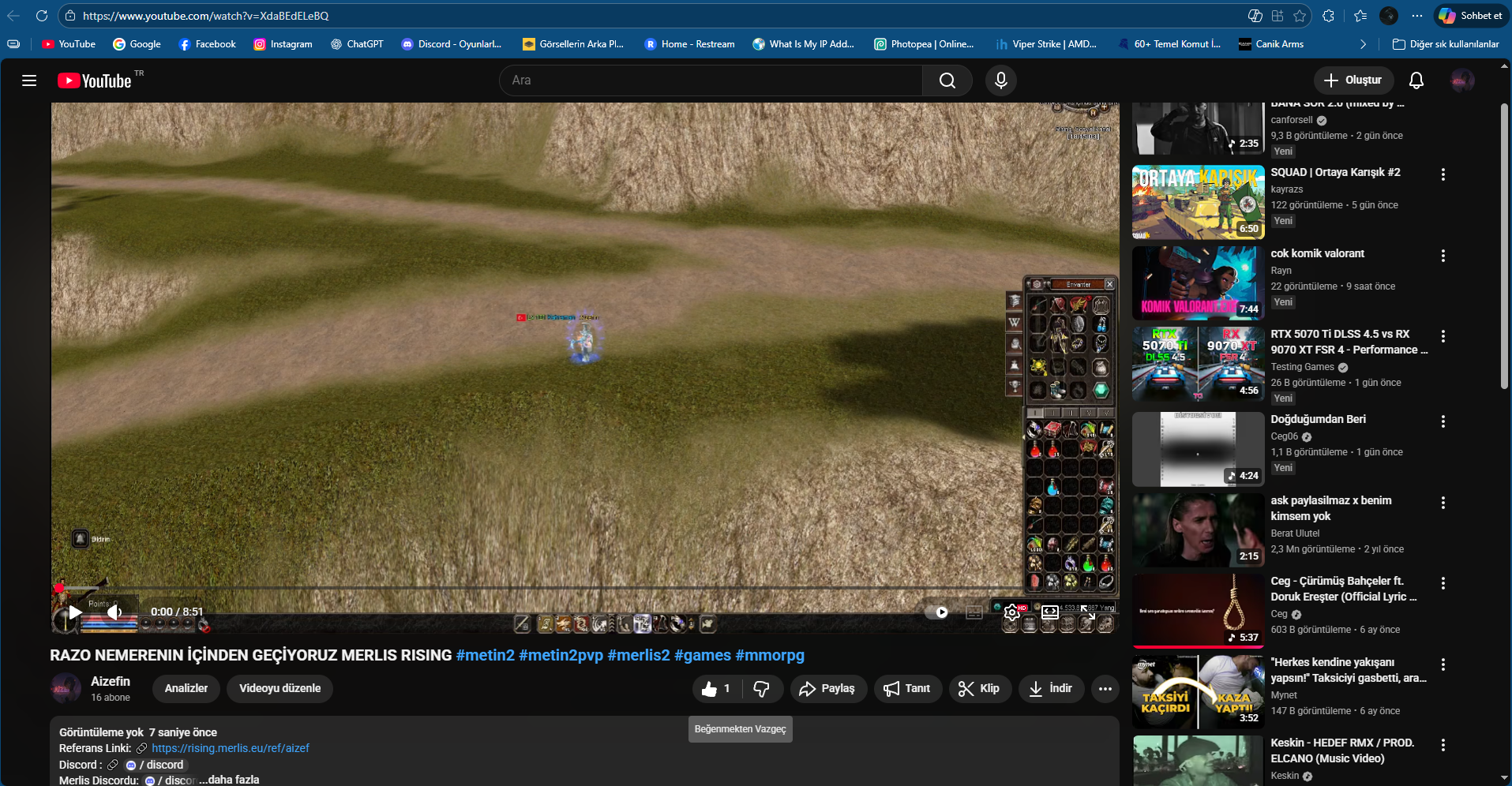Open the browser favorites list icon
Image resolution: width=1512 pixels, height=786 pixels.
point(1360,16)
